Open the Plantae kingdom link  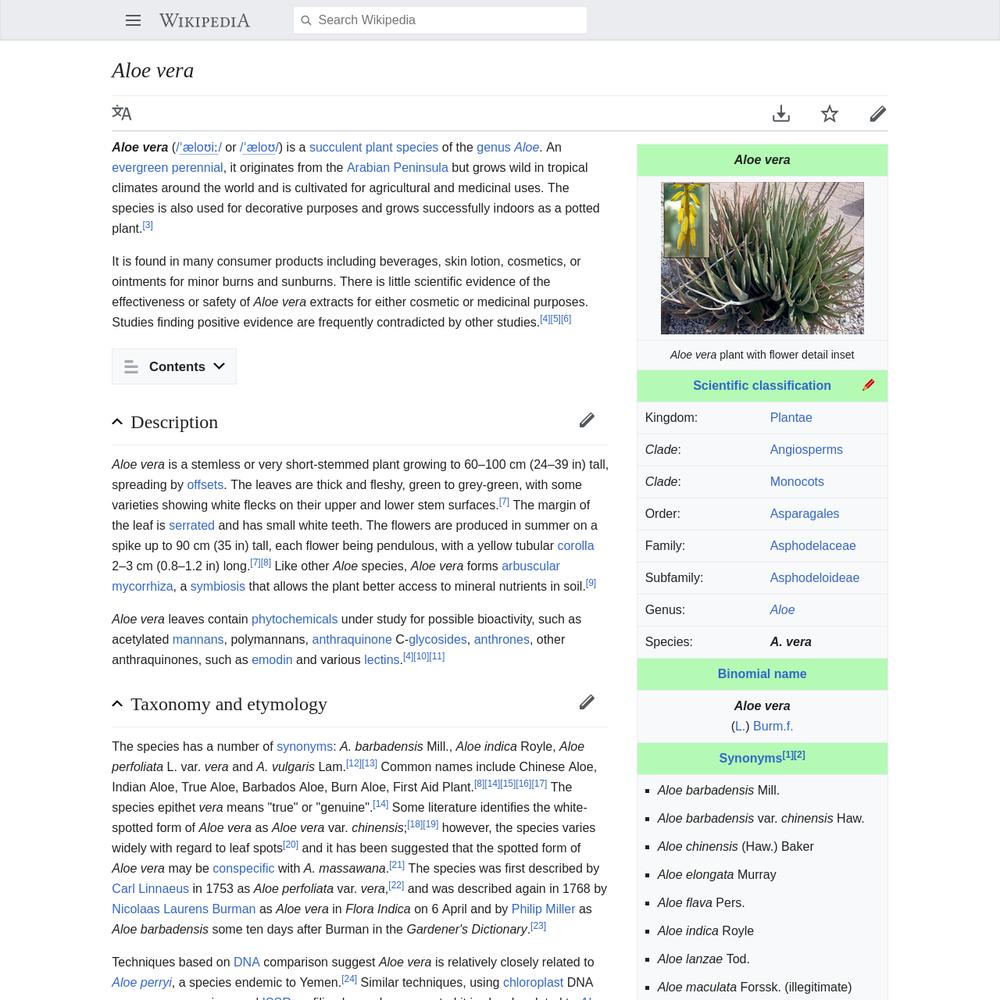coord(791,418)
